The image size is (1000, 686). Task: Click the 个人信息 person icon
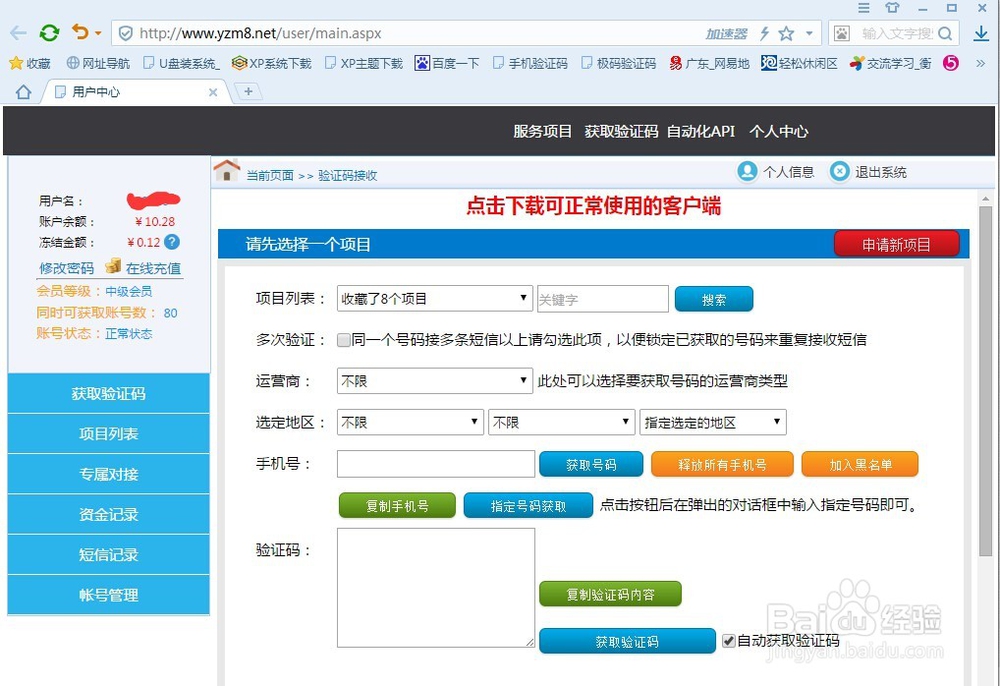(x=748, y=171)
